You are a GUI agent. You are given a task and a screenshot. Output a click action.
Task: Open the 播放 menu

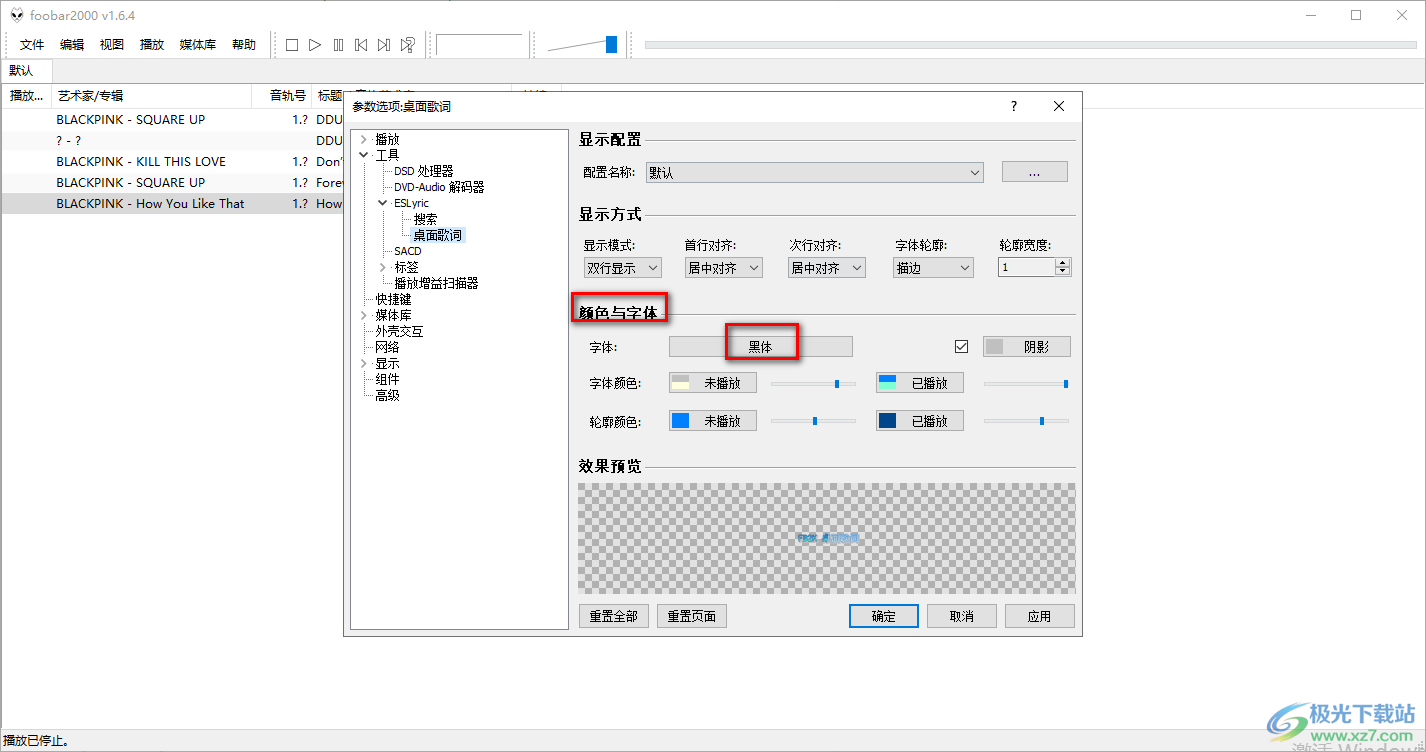pos(152,45)
